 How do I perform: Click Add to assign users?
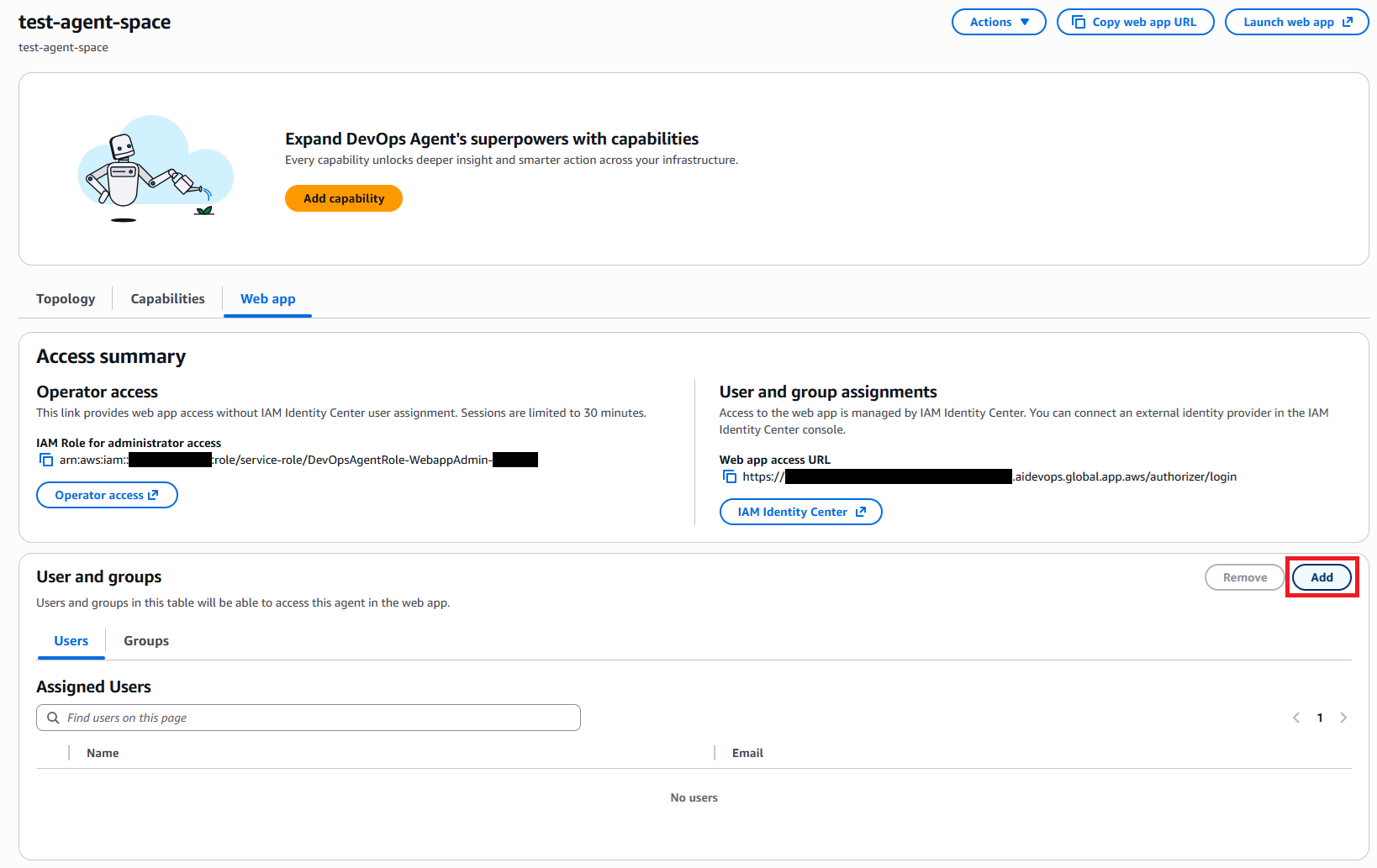coord(1322,577)
